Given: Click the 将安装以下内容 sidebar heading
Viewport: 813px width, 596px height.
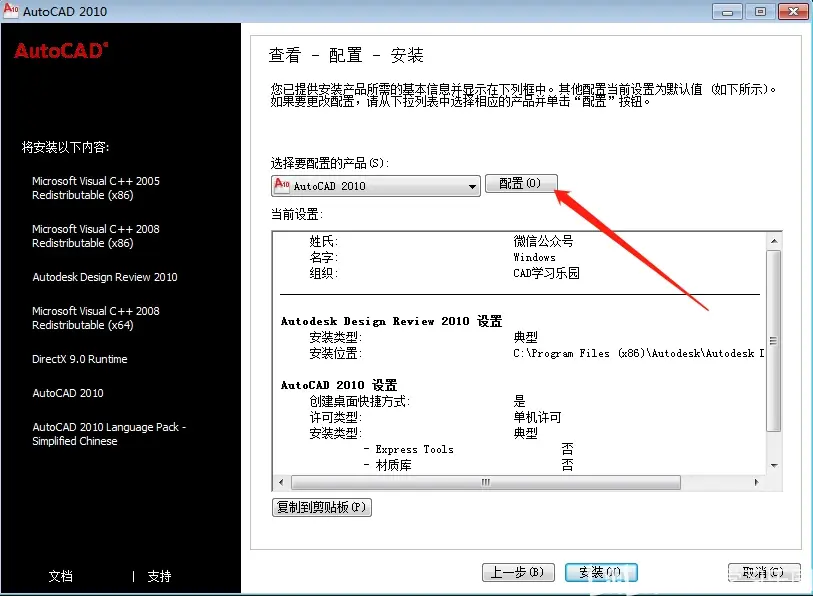Looking at the screenshot, I should (65, 147).
